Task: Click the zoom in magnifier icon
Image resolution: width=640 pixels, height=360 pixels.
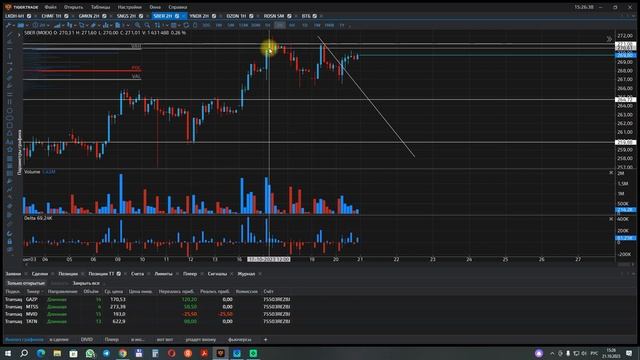Action: point(138,25)
